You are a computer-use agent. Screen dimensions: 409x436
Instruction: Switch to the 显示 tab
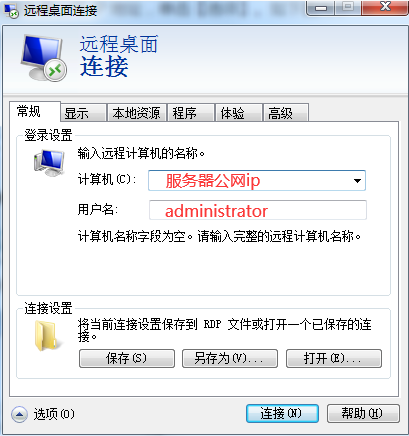point(83,113)
